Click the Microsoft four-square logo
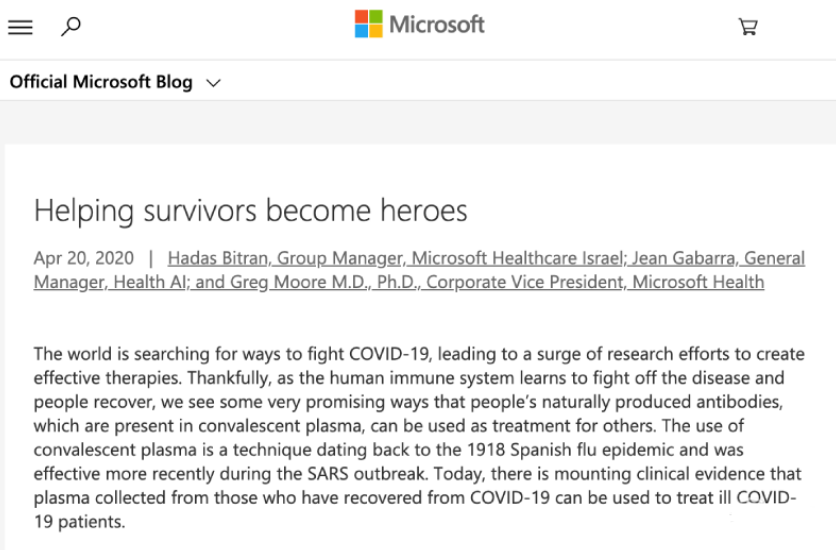Viewport: 836px width, 550px height. tap(368, 24)
